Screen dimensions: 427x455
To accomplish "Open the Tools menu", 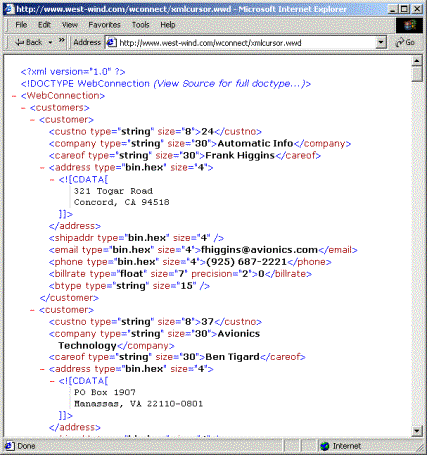I will (x=140, y=25).
